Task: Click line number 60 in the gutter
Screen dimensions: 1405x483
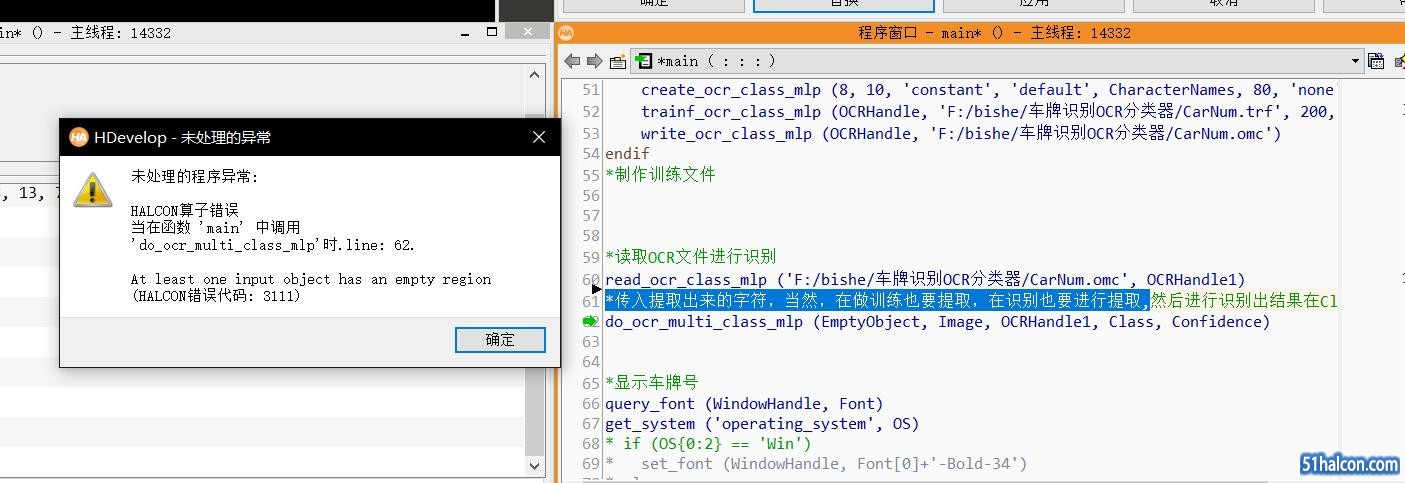Action: click(590, 279)
